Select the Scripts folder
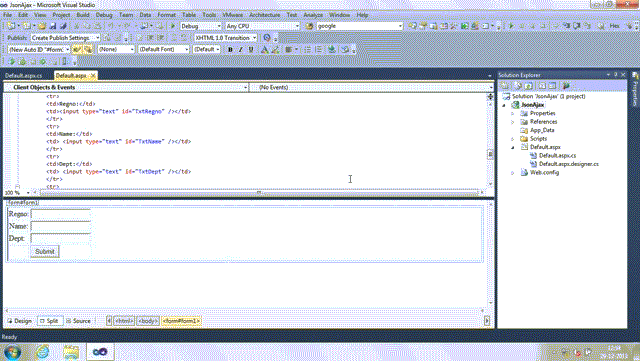Viewport: 640px width, 361px height. click(538, 139)
